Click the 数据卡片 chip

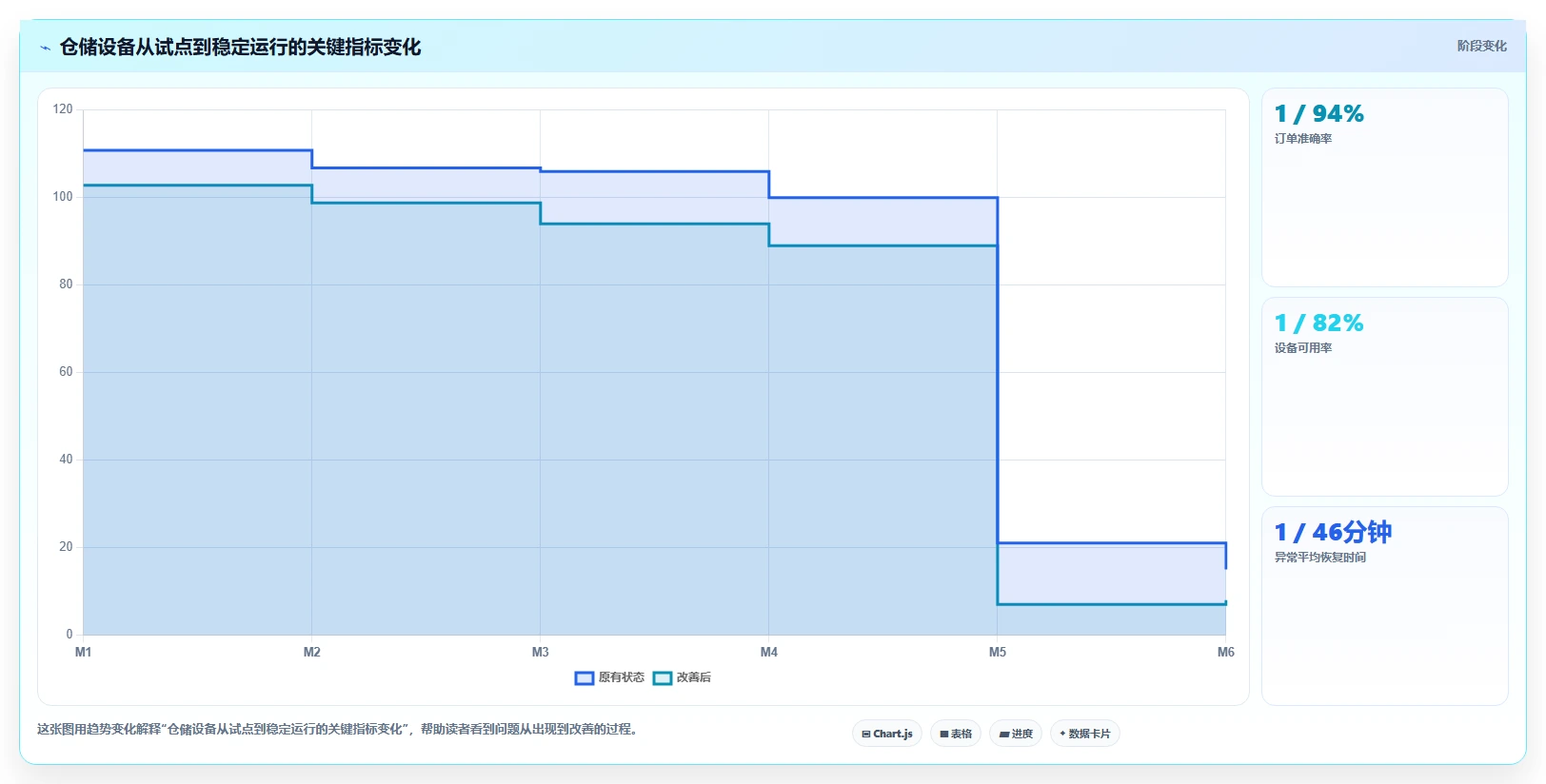point(1085,734)
